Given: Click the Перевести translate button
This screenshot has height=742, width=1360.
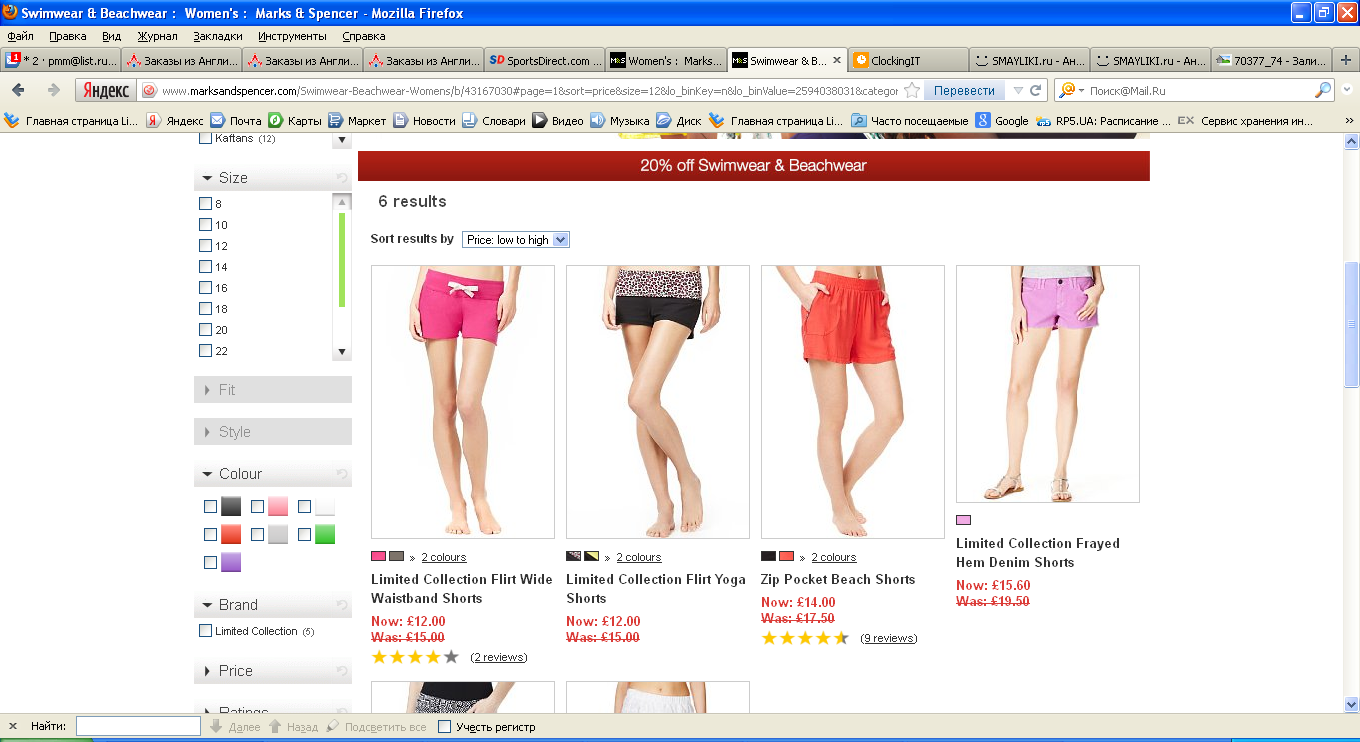Looking at the screenshot, I should [964, 90].
